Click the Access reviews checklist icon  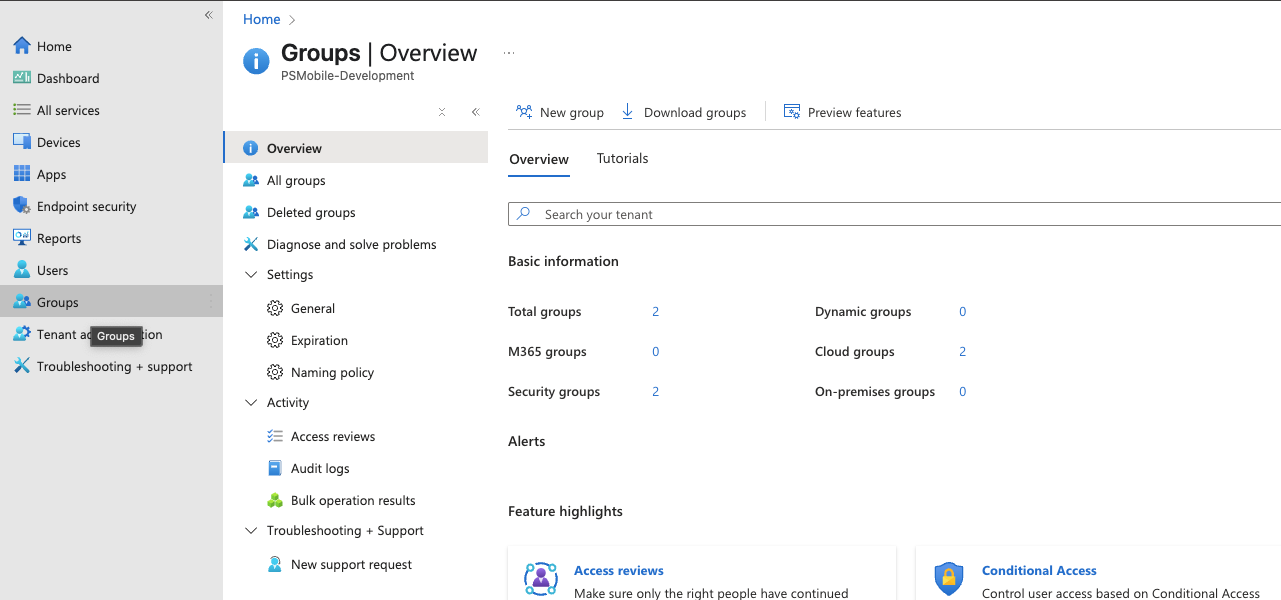275,436
